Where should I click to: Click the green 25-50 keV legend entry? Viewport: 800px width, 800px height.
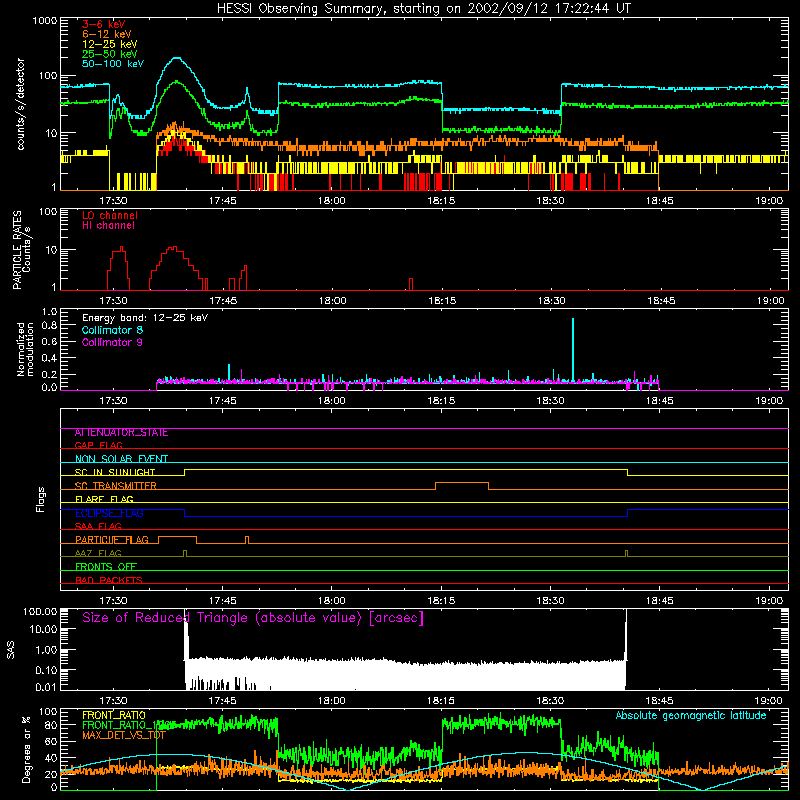[x=110, y=54]
